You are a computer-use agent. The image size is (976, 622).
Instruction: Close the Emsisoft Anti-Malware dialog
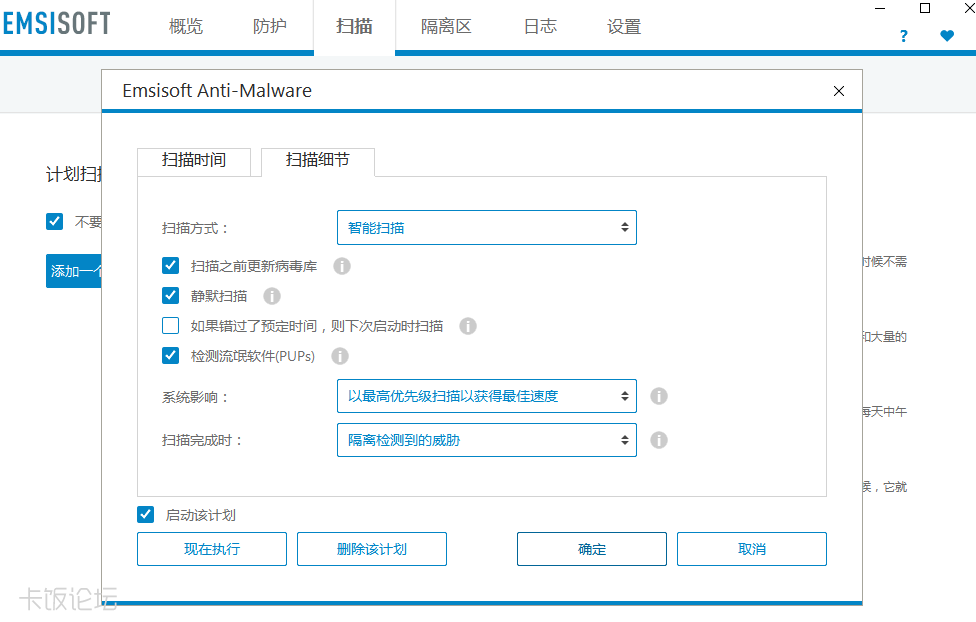pos(839,91)
